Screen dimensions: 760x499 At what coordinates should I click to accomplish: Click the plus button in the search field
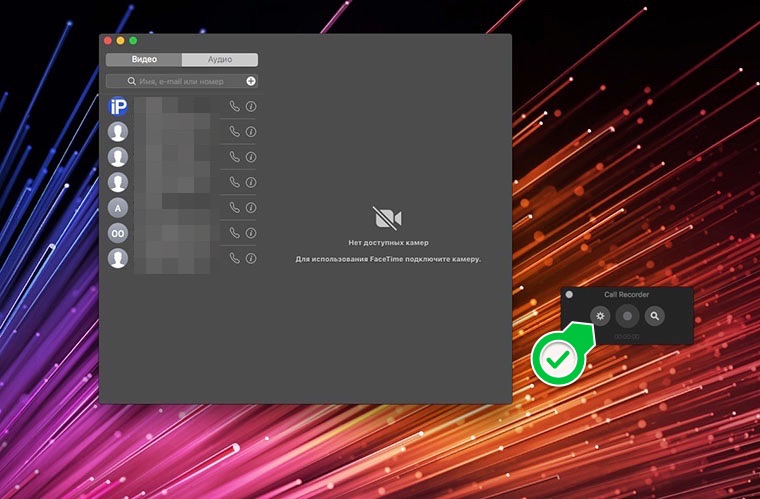click(251, 81)
